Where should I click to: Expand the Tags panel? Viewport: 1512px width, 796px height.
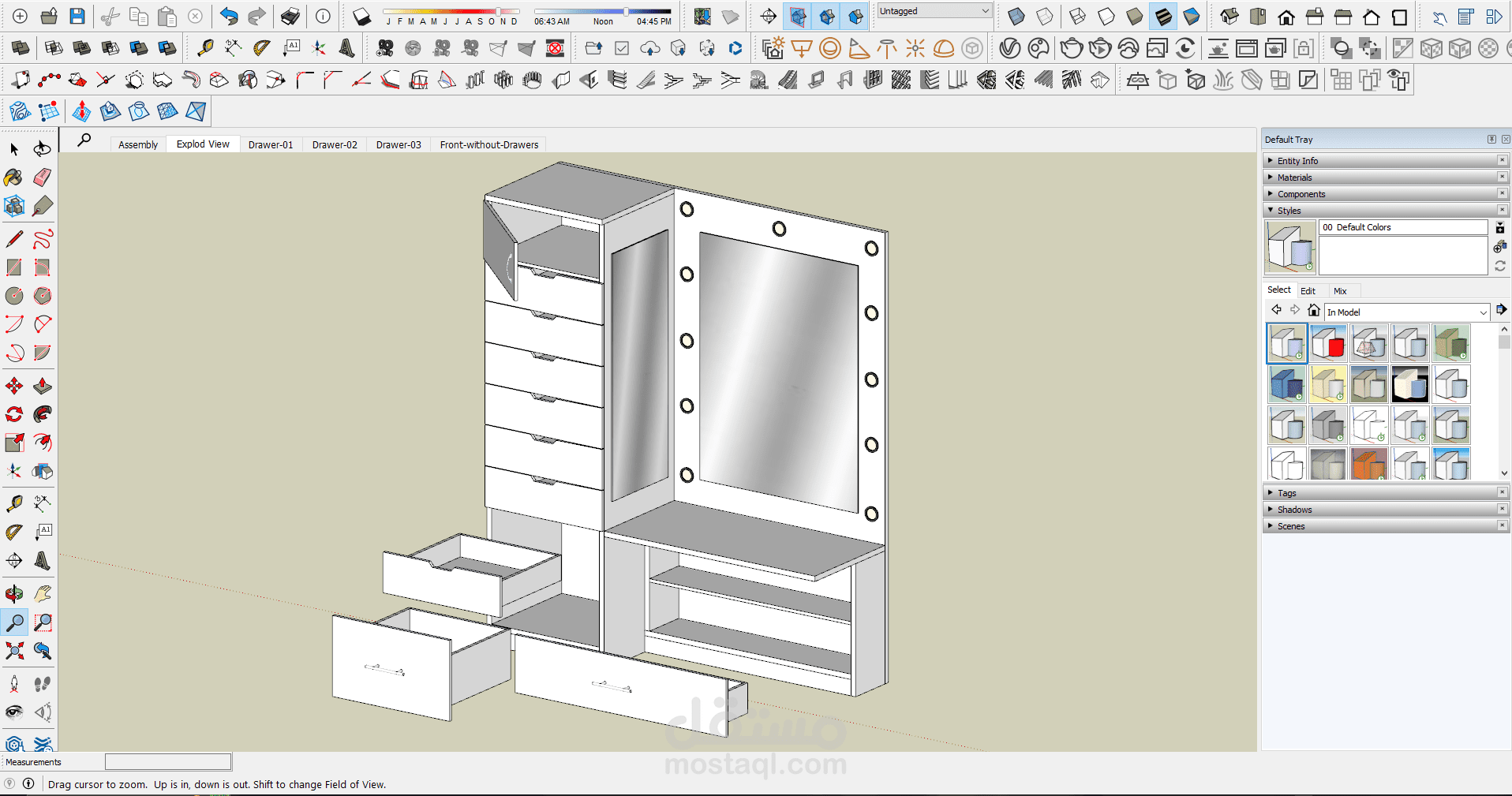[x=1286, y=493]
